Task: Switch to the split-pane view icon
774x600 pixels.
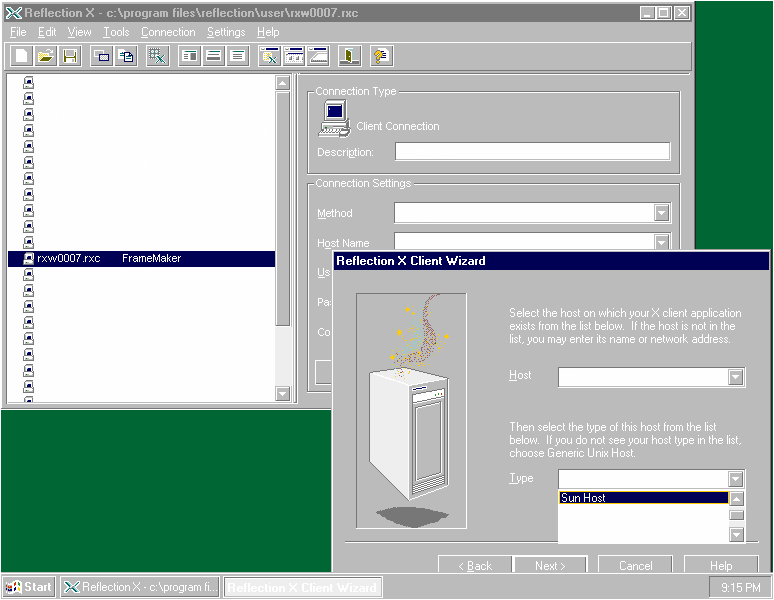Action: pos(190,56)
